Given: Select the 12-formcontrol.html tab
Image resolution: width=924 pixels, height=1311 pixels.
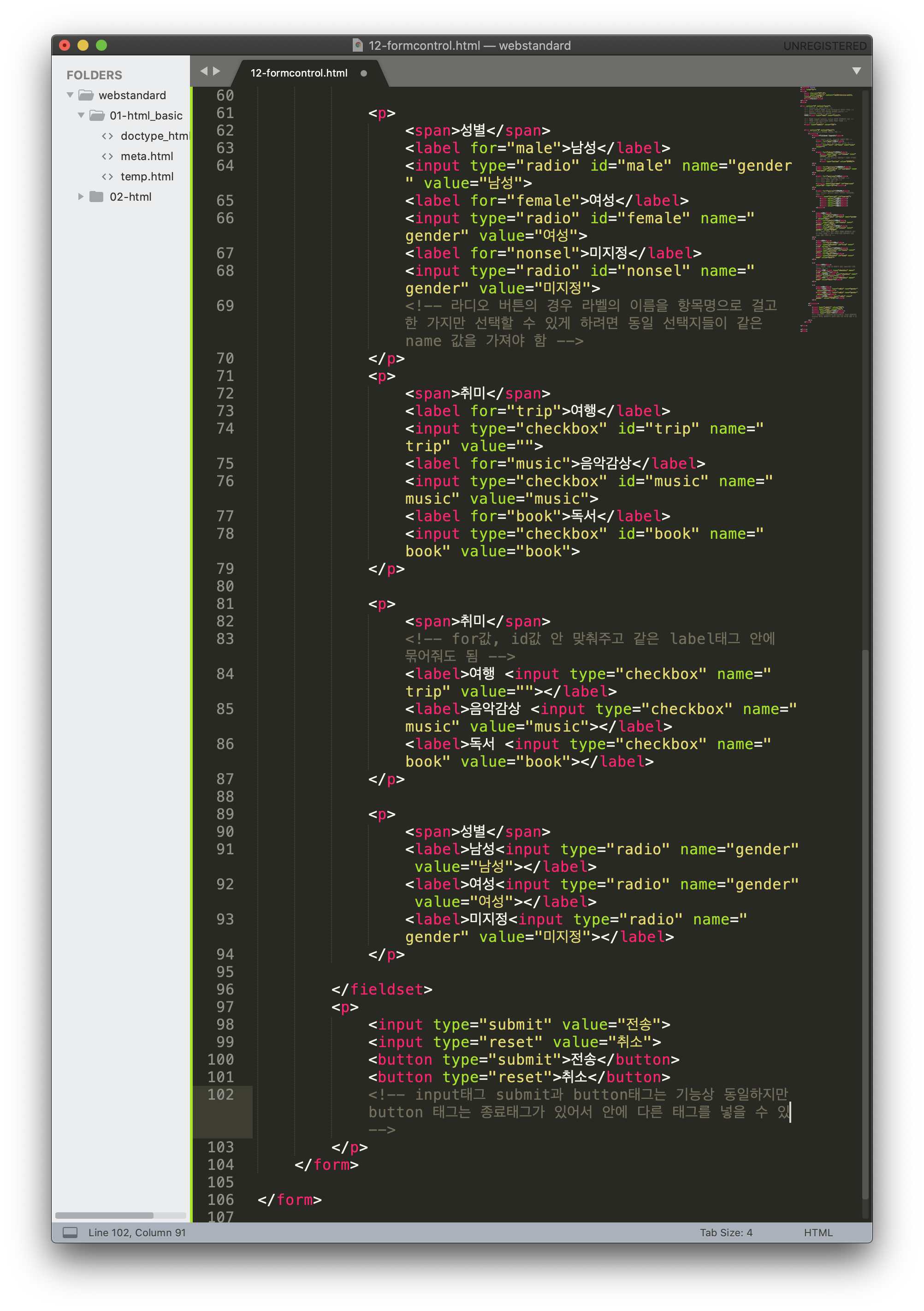Looking at the screenshot, I should (298, 73).
